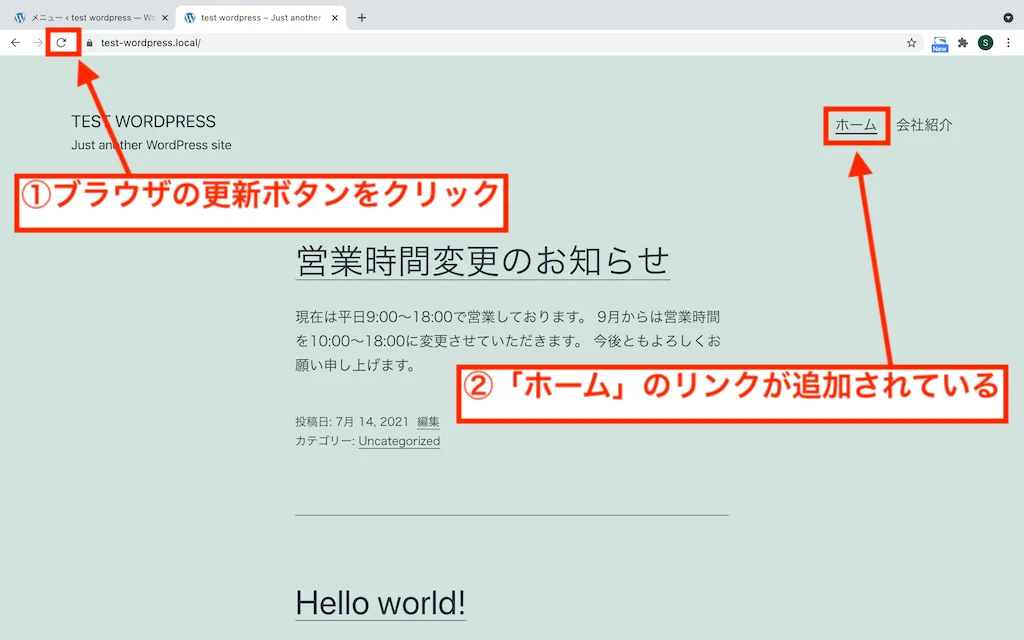Click the back navigation arrow
The image size is (1024, 640).
click(x=15, y=43)
